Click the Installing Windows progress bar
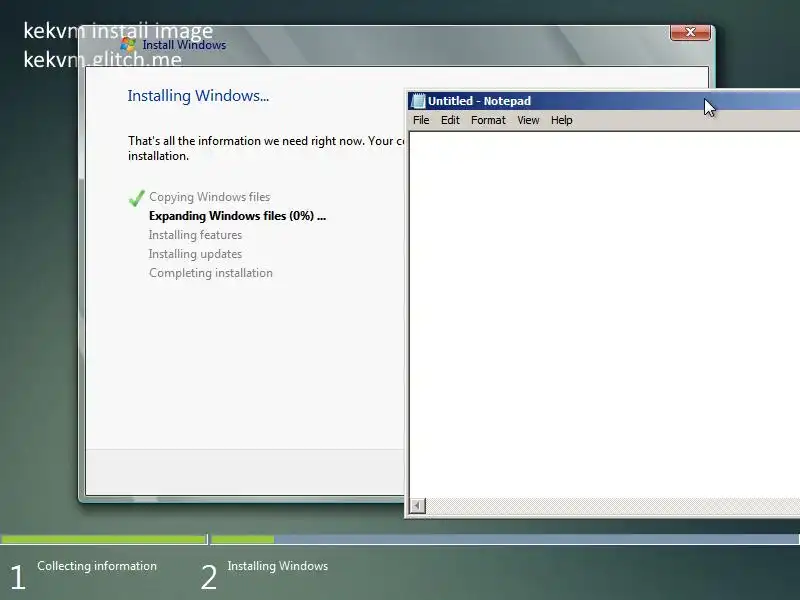The height and width of the screenshot is (600, 800). click(505, 539)
